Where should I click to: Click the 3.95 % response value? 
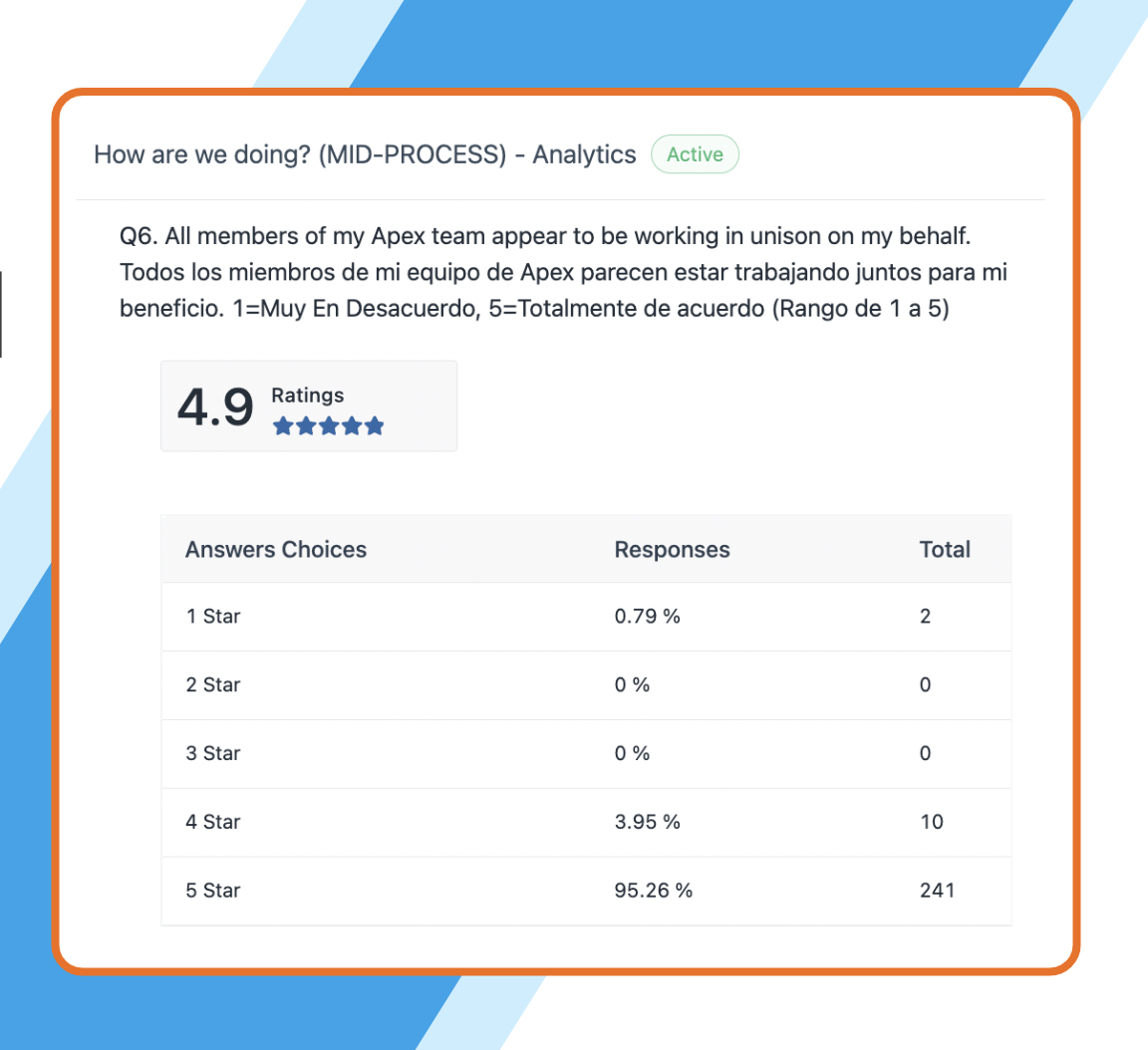[x=647, y=822]
